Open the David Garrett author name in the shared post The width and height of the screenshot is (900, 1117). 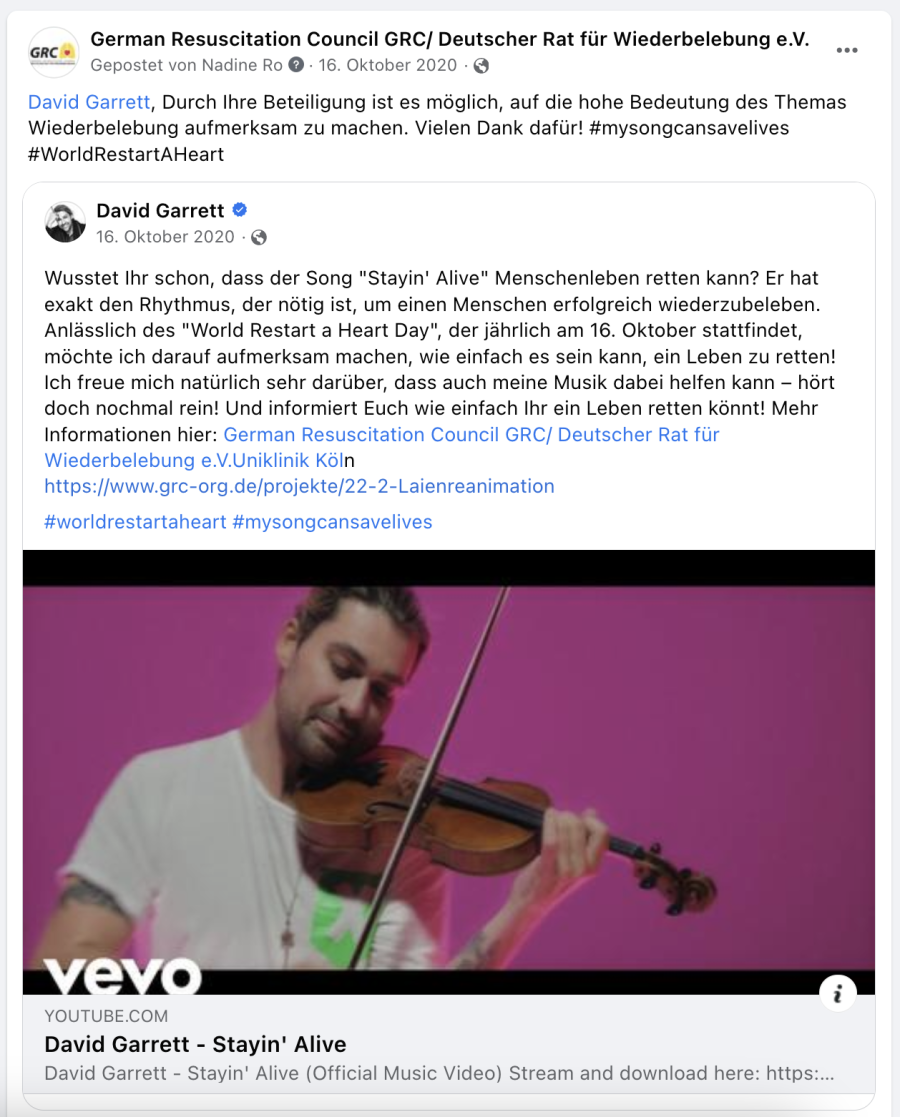pos(160,211)
